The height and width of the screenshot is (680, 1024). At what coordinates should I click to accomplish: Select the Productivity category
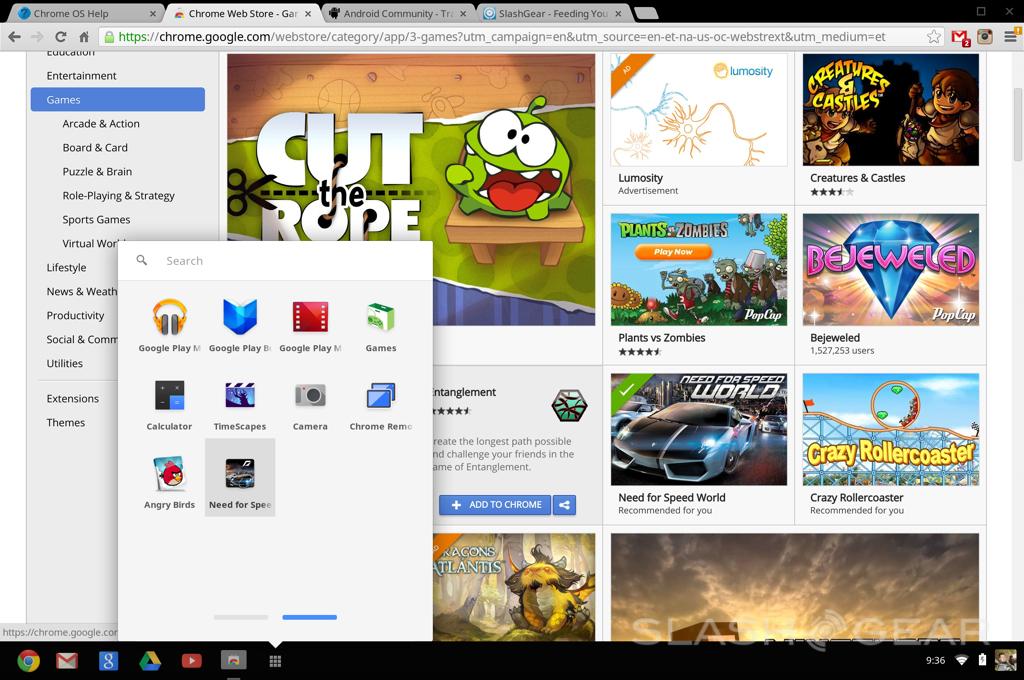click(x=74, y=316)
